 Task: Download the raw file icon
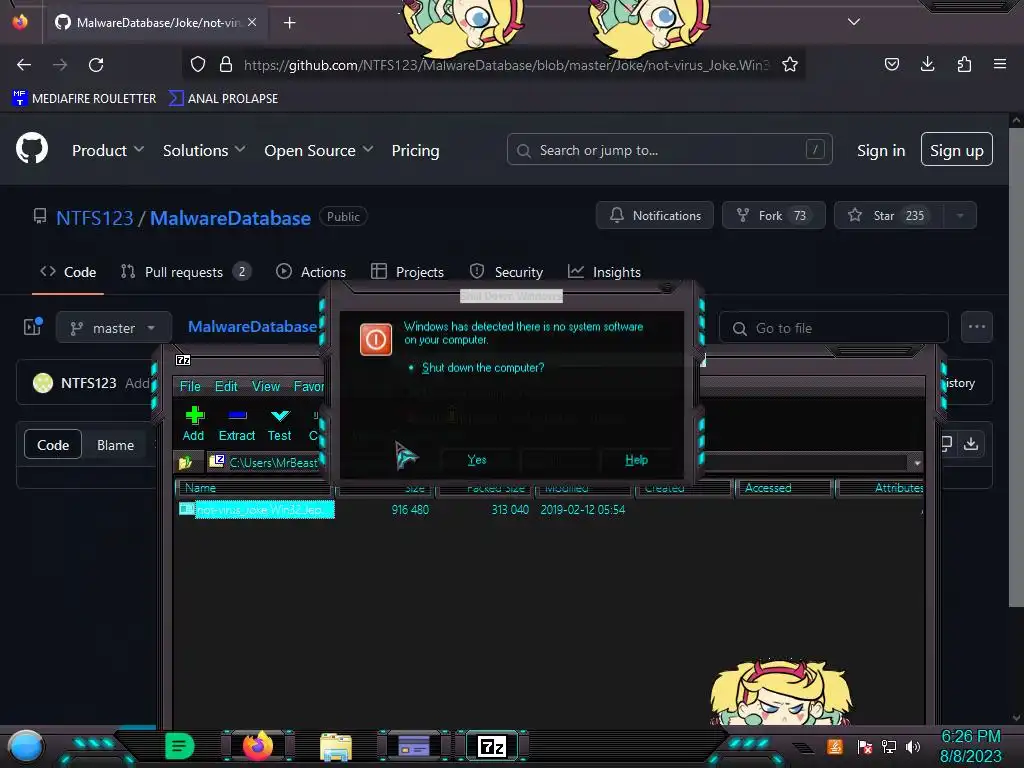(x=971, y=444)
